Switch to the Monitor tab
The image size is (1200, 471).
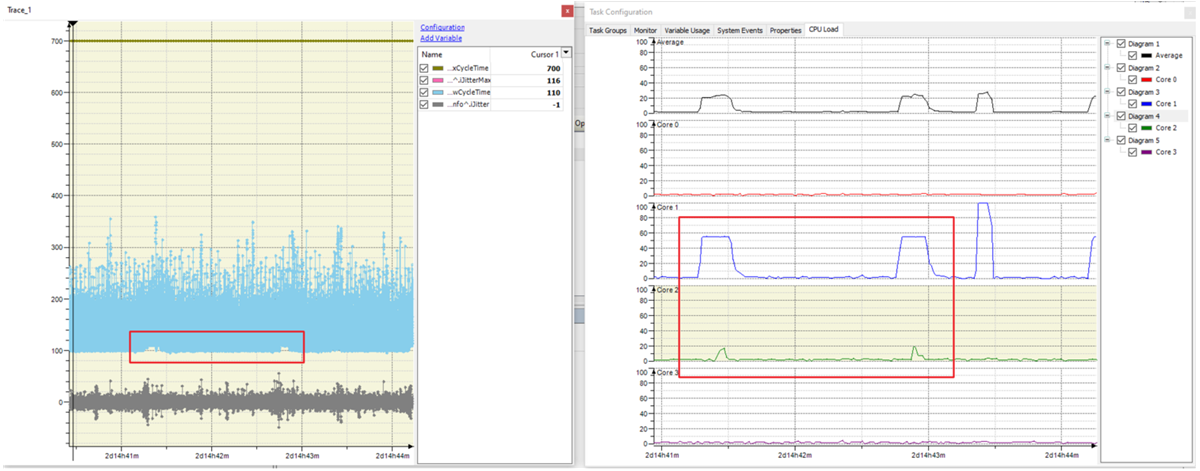(x=645, y=31)
